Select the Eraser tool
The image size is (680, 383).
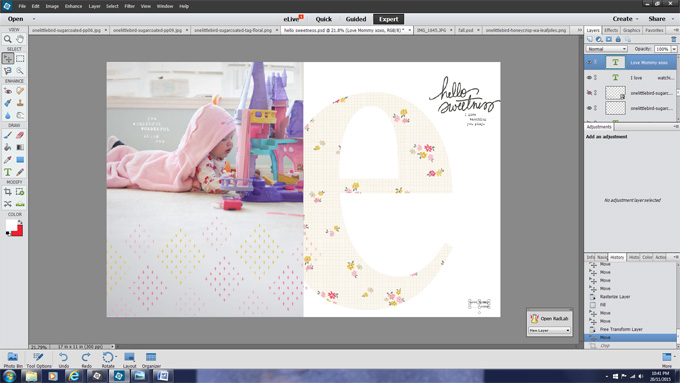click(20, 135)
